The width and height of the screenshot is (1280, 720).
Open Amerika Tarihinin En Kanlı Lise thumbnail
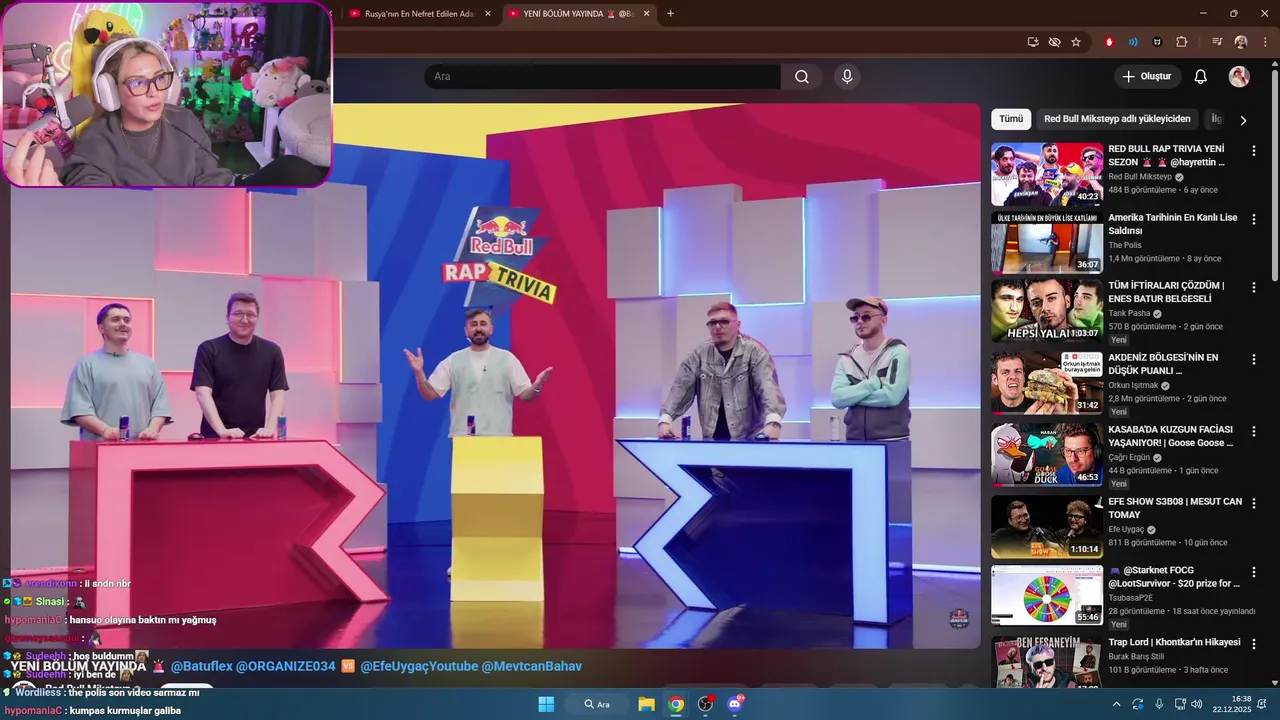pyautogui.click(x=1047, y=242)
